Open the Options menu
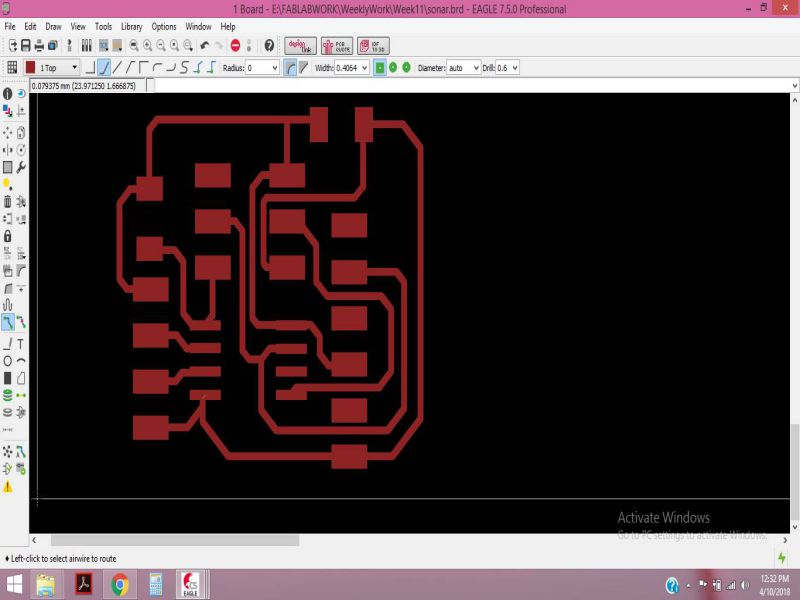 coord(164,26)
